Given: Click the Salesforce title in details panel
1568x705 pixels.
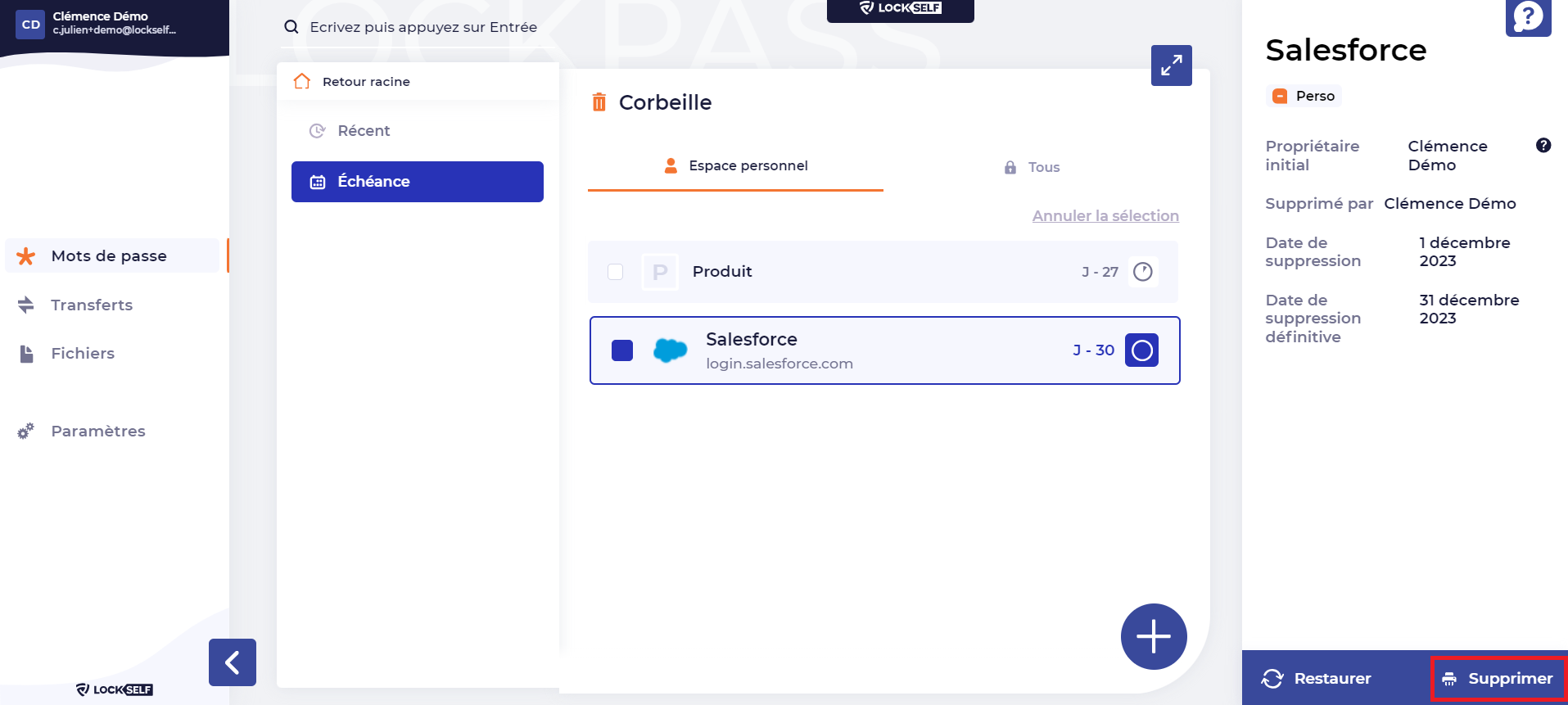Looking at the screenshot, I should (x=1346, y=50).
